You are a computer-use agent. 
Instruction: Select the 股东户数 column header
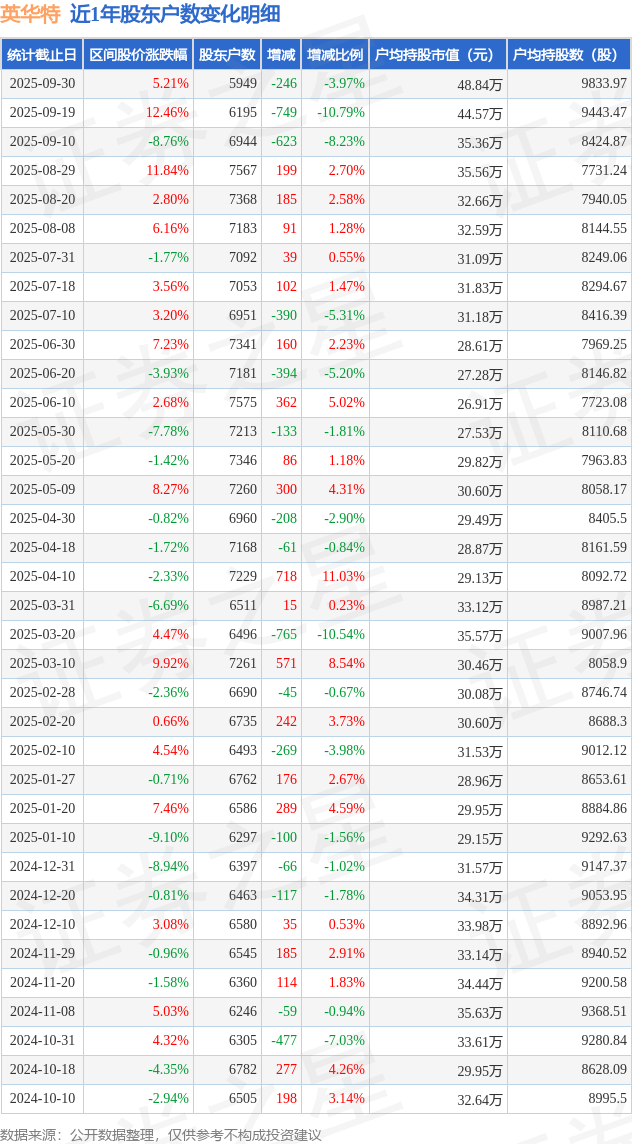(x=226, y=55)
